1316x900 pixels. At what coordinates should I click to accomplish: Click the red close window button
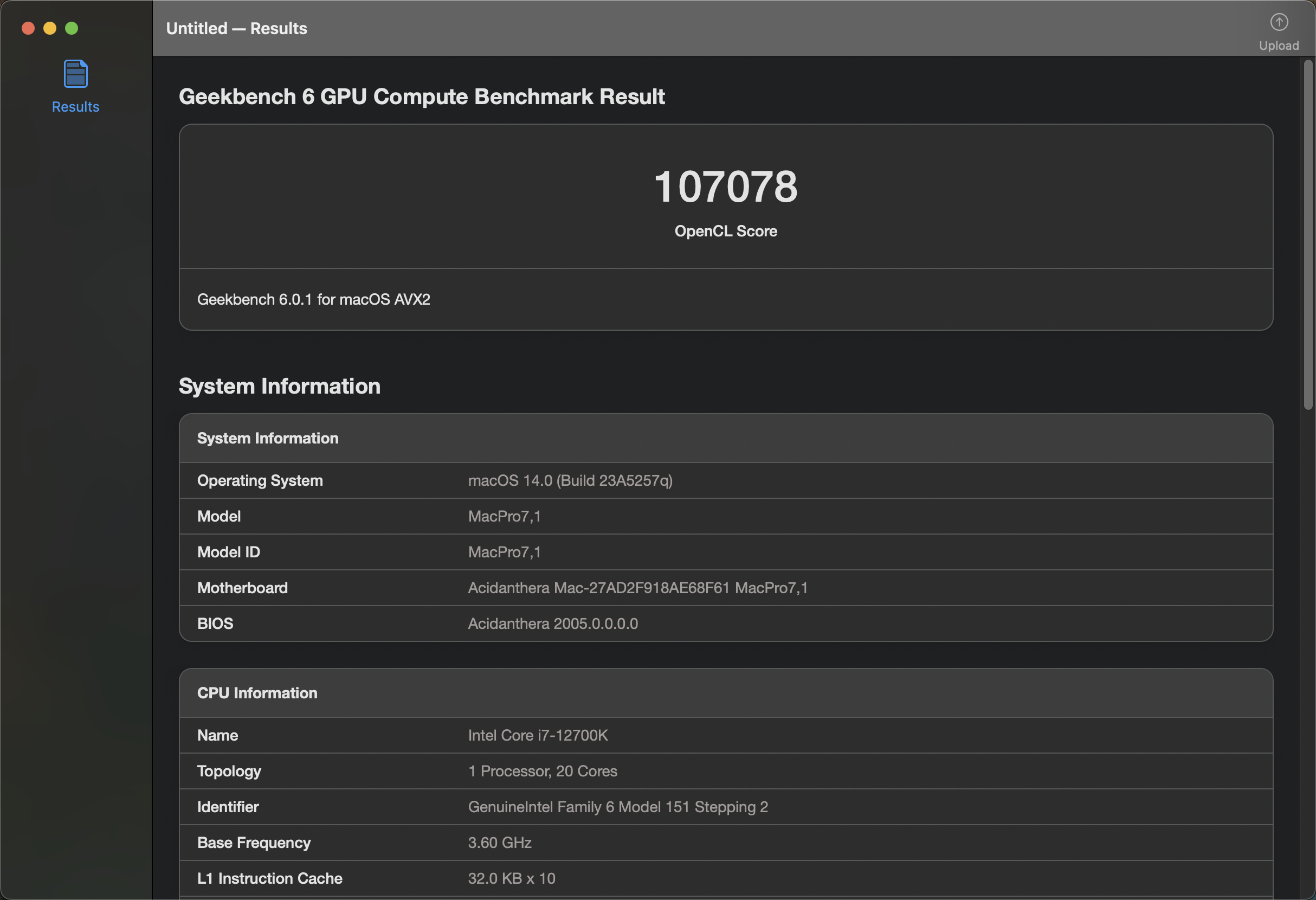(x=28, y=28)
